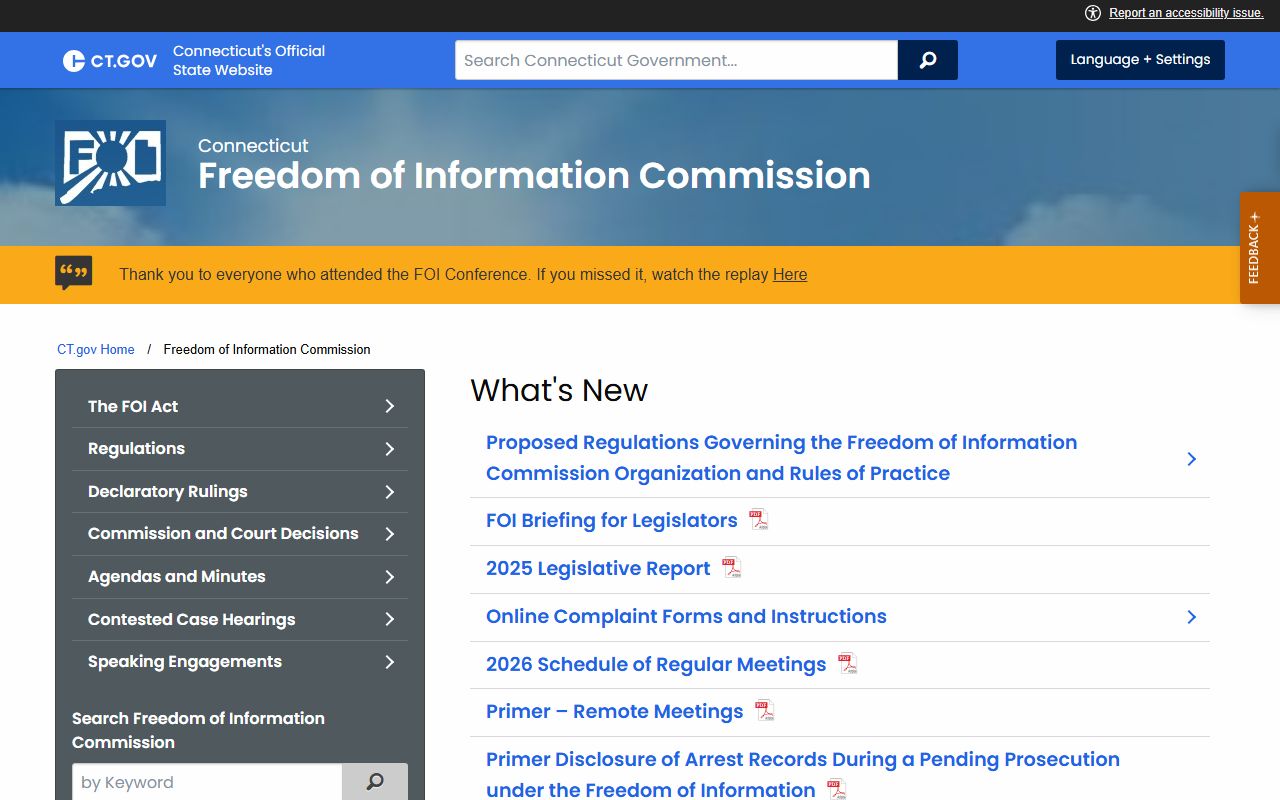
Task: Open 2026 Schedule of Regular Meetings link
Action: 656,664
